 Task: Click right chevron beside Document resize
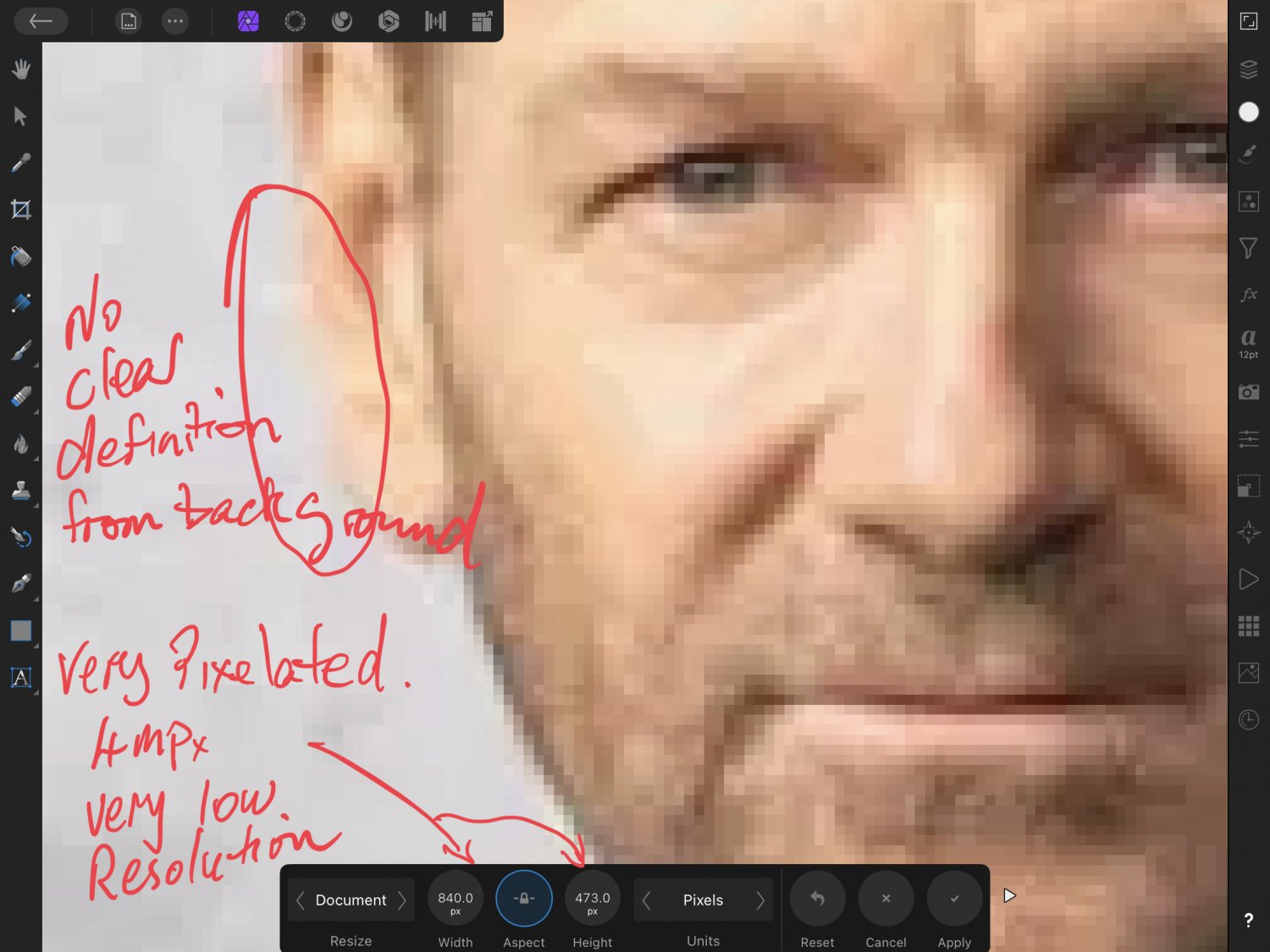coord(402,900)
